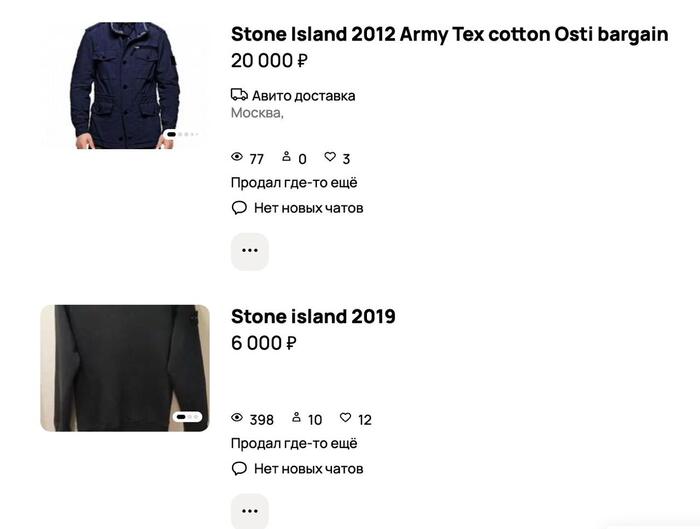Click photo carousel dots on jacket image

182,134
